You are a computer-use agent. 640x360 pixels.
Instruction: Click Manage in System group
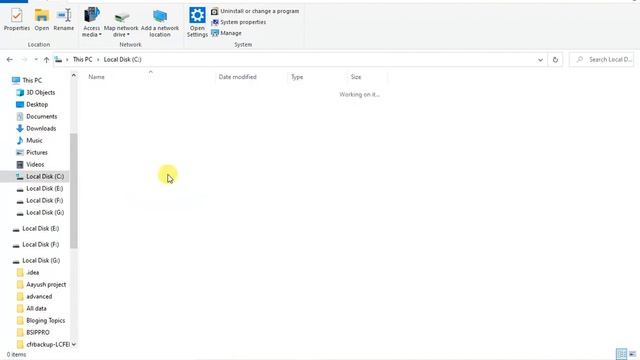226,33
